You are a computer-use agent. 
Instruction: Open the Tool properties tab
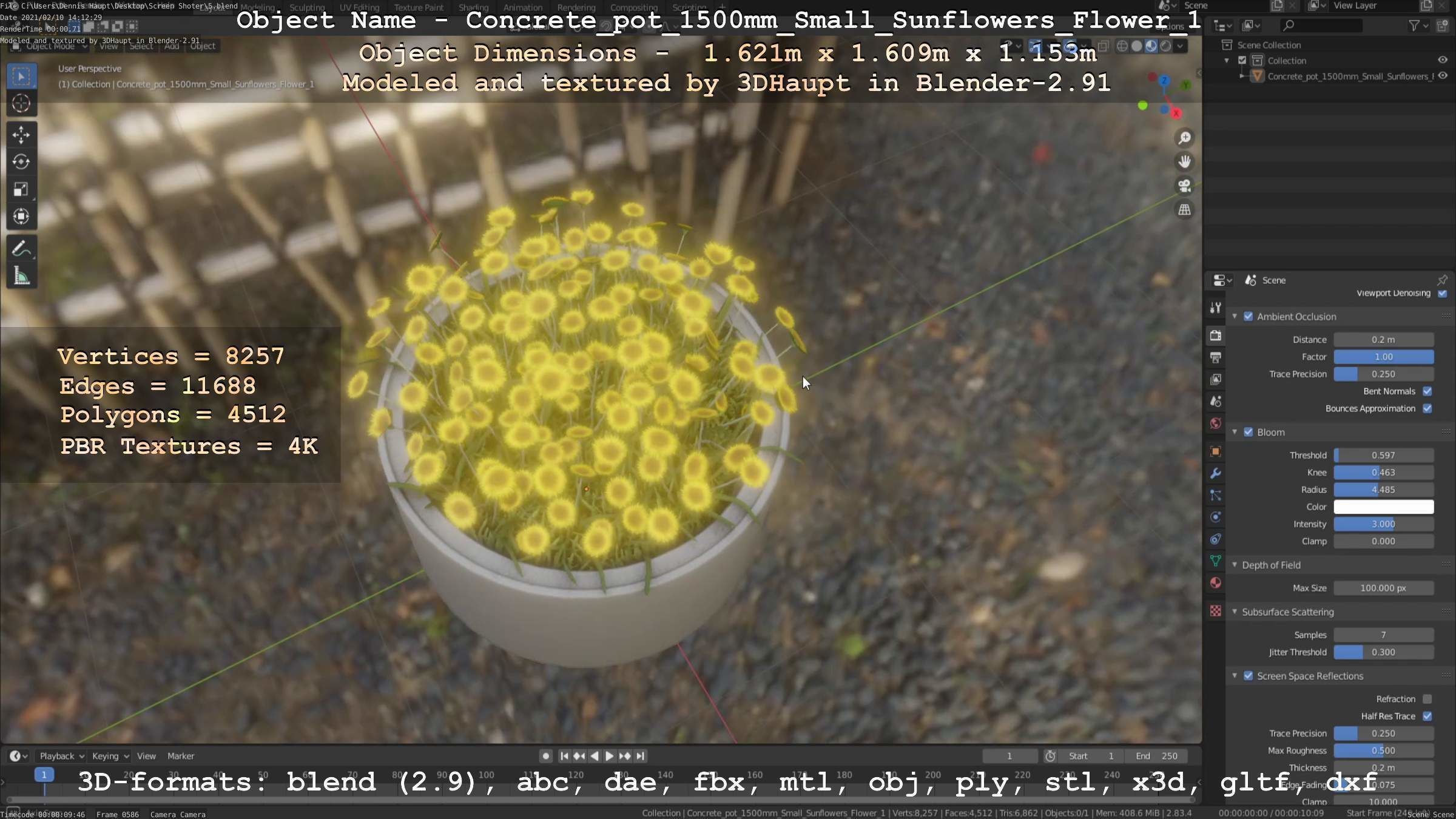[1215, 308]
